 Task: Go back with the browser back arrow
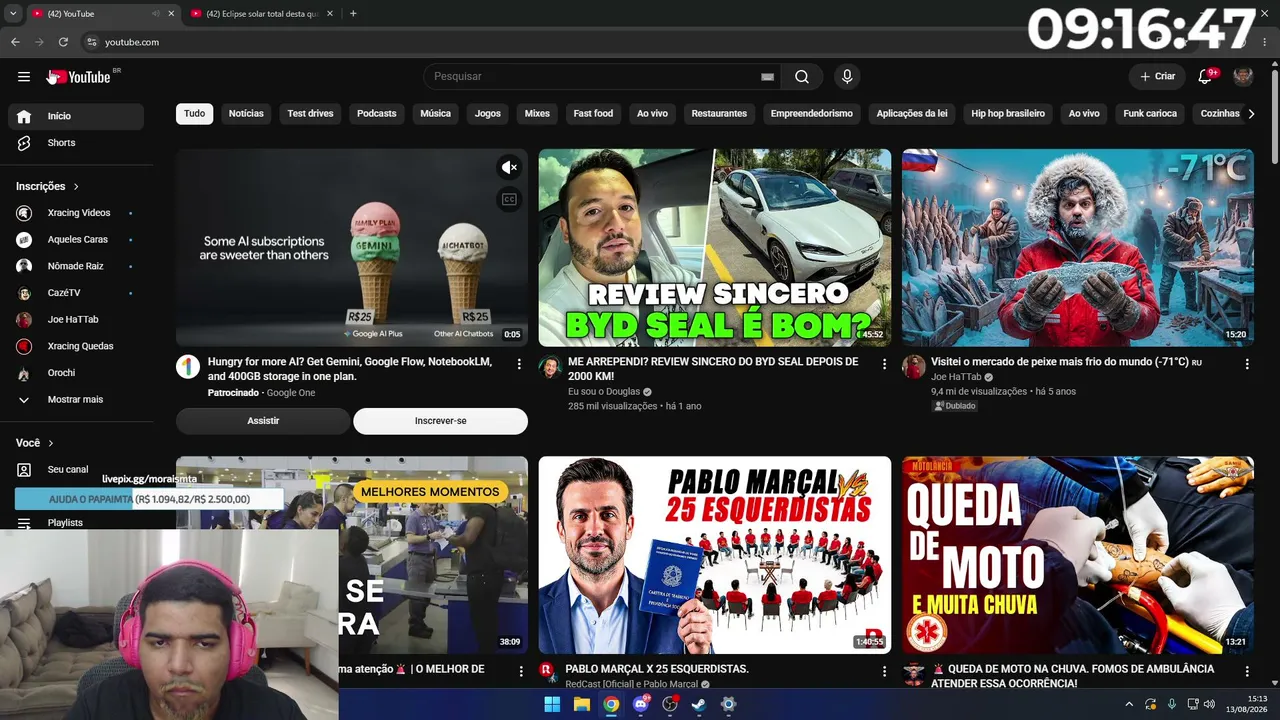click(x=15, y=42)
